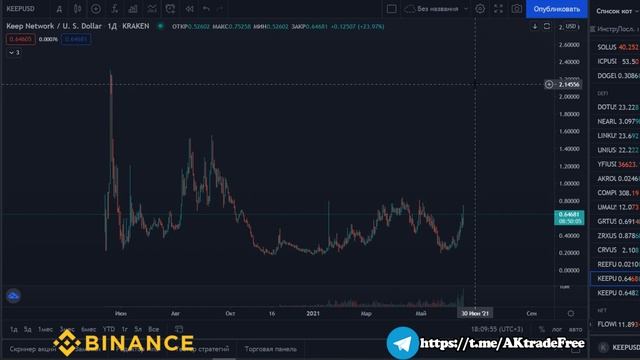Image resolution: width=640 pixels, height=360 pixels.
Task: Click the green data status dot beside KRAKEN
Action: pyautogui.click(x=161, y=26)
